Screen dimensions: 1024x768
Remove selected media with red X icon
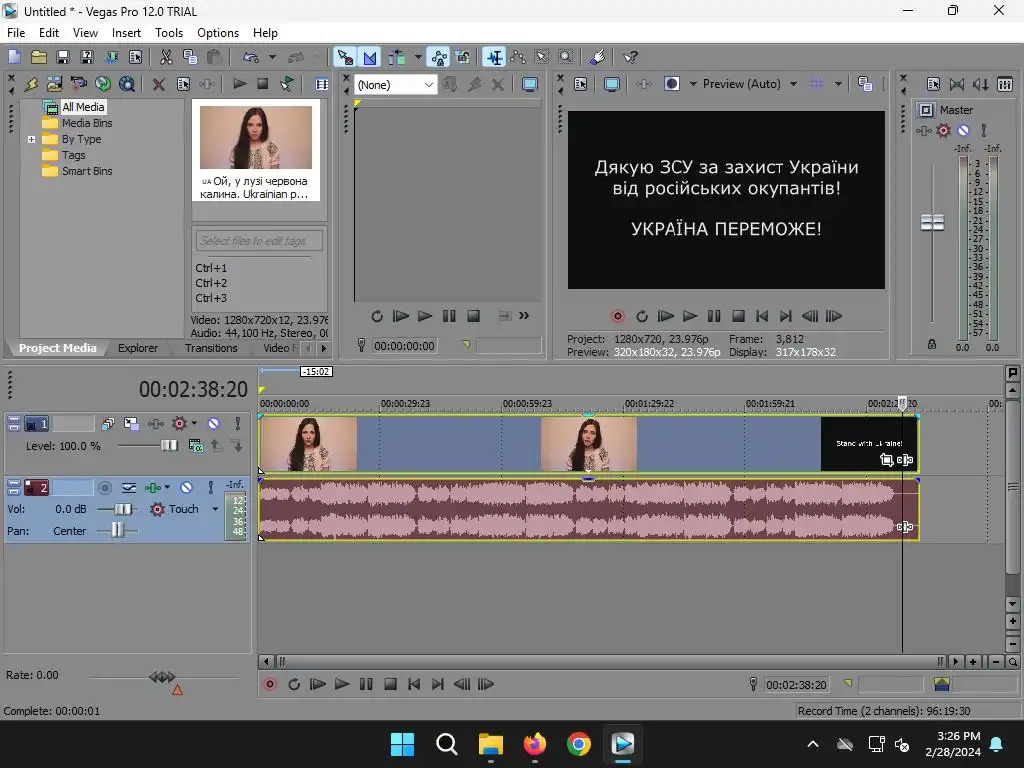pyautogui.click(x=158, y=84)
